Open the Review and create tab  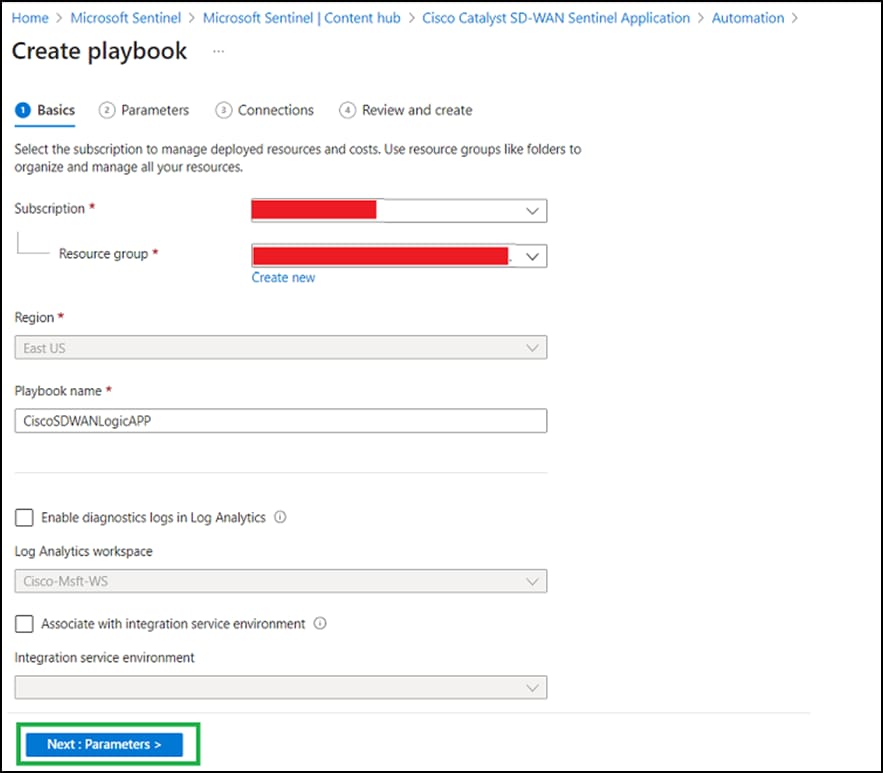click(x=406, y=110)
